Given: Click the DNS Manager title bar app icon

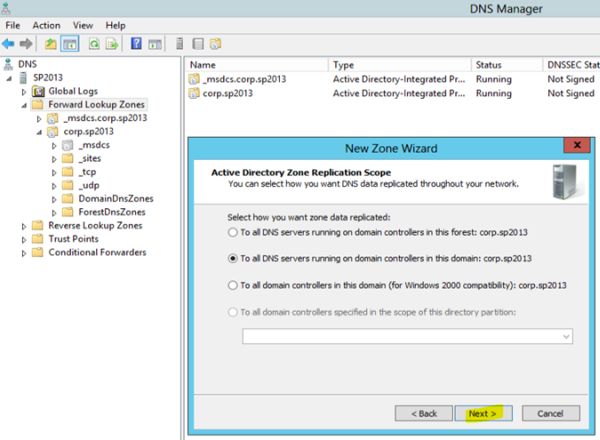Looking at the screenshot, I should click(6, 8).
